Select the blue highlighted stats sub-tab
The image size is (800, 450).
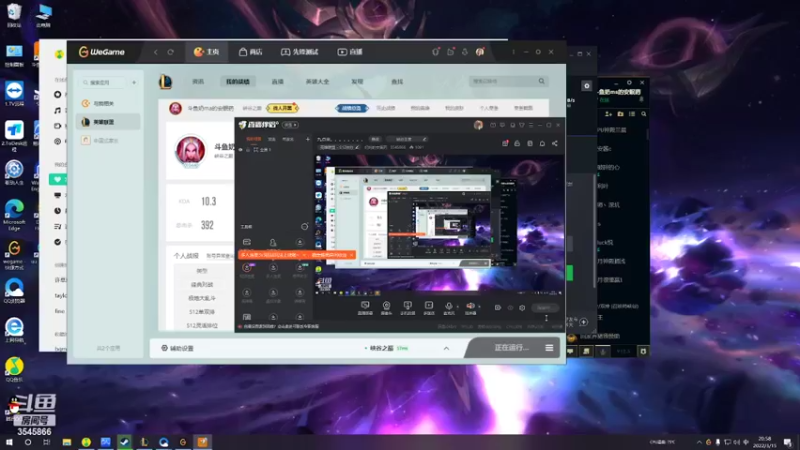point(352,108)
